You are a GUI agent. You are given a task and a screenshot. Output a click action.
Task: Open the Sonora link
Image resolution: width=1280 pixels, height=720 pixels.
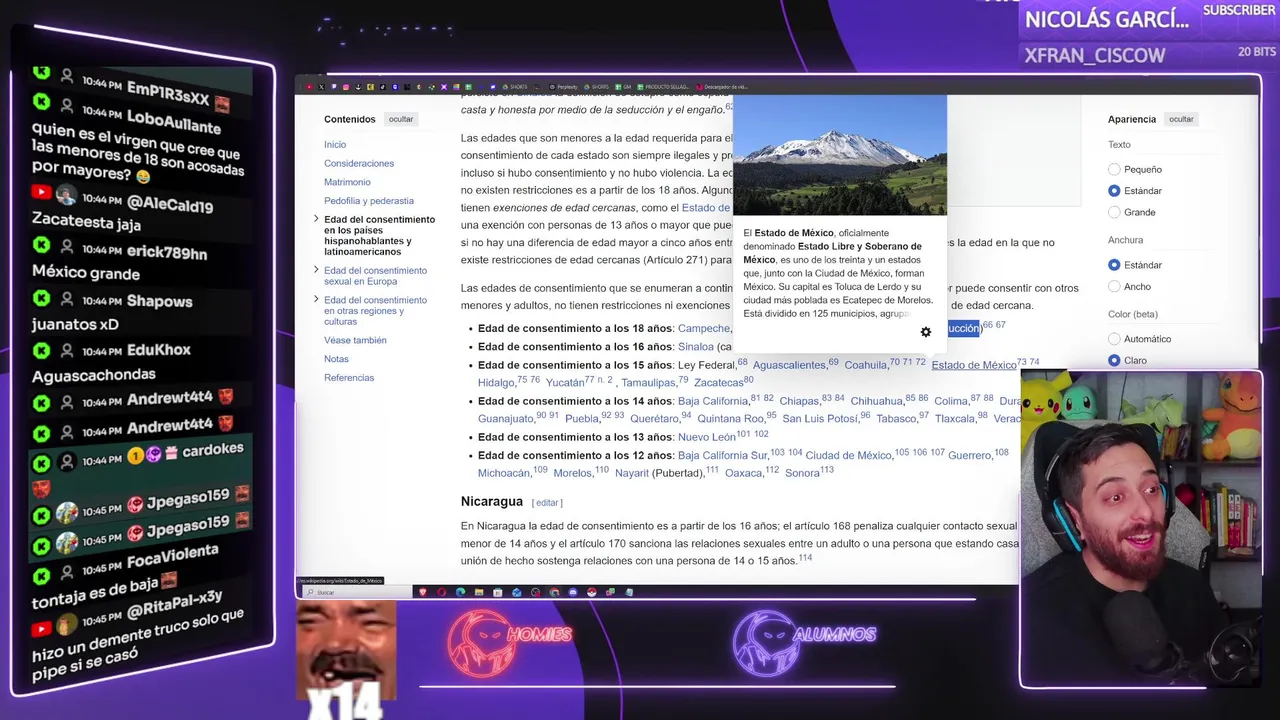tap(802, 473)
